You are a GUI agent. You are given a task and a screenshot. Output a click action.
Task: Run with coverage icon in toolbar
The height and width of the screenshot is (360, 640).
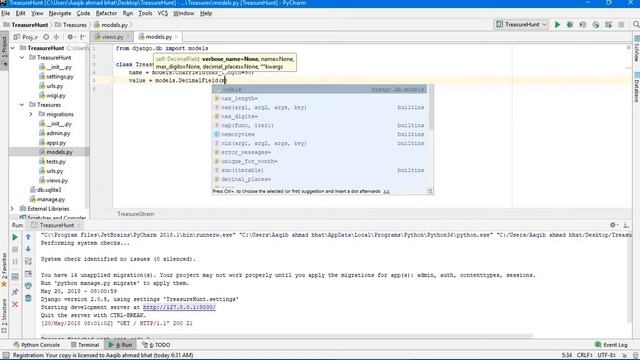(x=583, y=24)
